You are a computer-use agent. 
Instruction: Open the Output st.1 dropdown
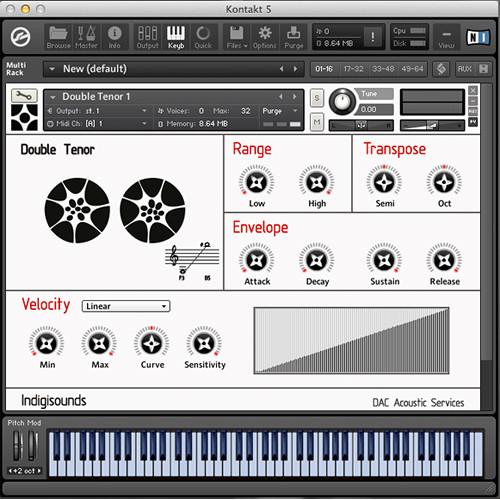pyautogui.click(x=97, y=111)
